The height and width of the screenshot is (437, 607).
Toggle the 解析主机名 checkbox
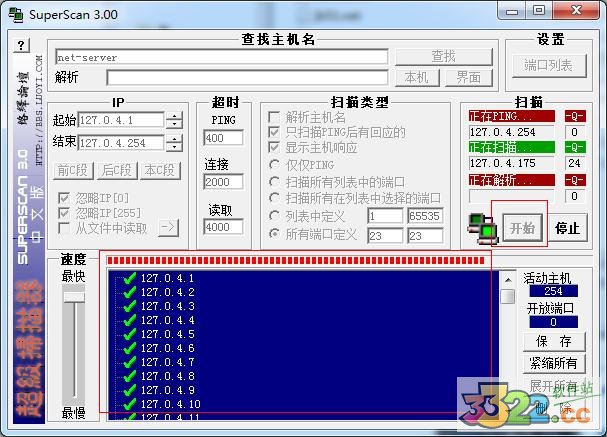click(274, 117)
